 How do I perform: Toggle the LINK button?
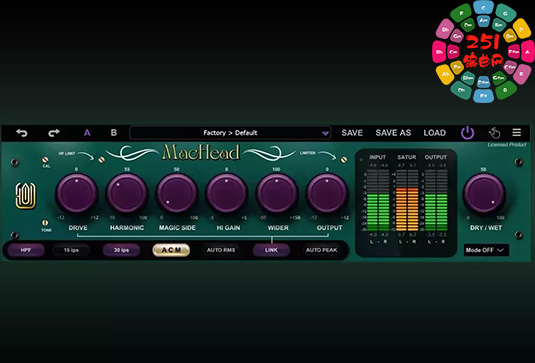[271, 250]
